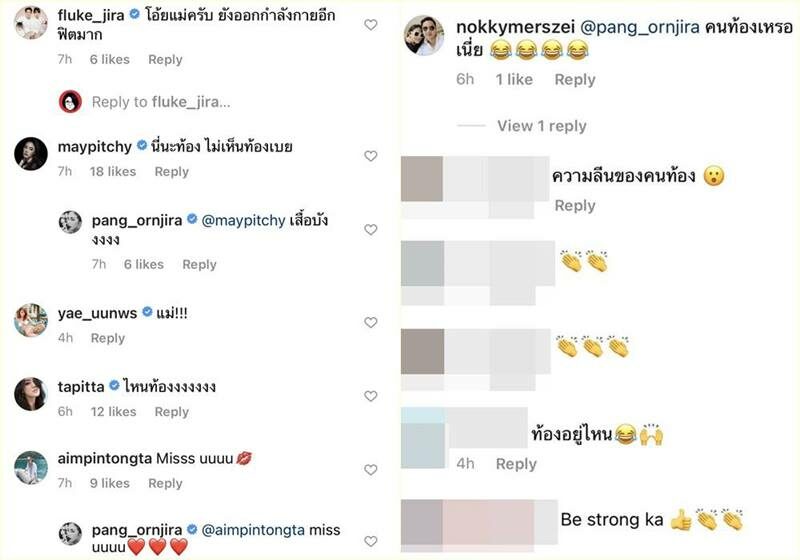Reply to nokkymerszei's comment
Image resolution: width=800 pixels, height=560 pixels.
click(575, 80)
